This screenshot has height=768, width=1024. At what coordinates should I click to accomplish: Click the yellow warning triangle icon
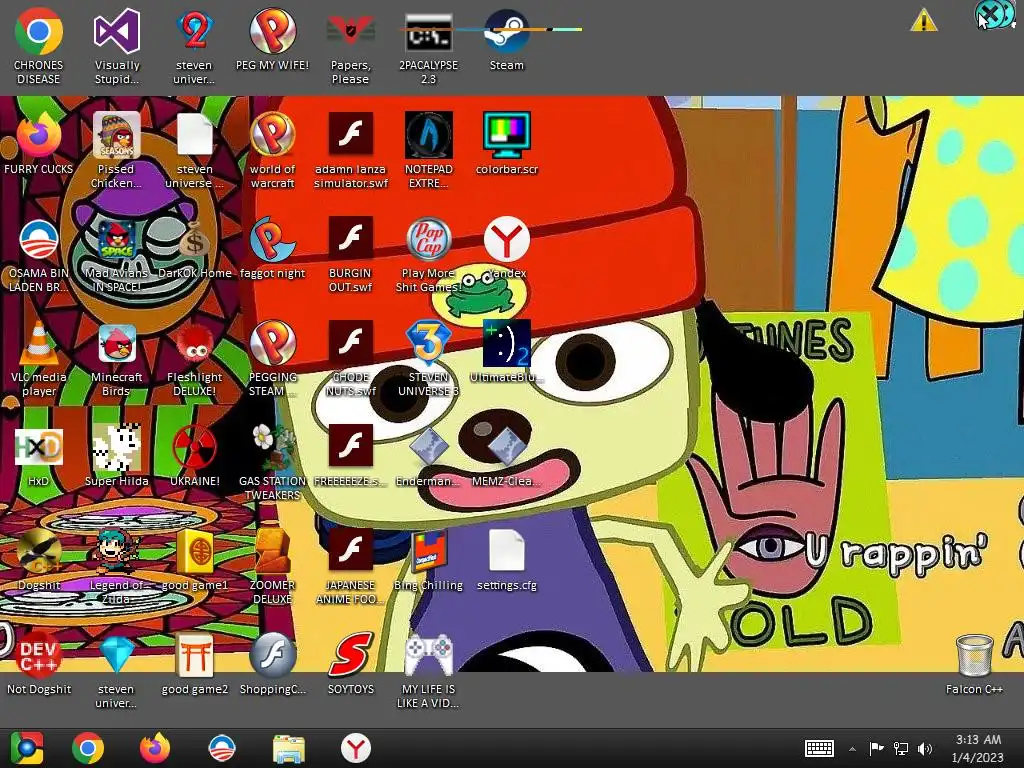[923, 20]
